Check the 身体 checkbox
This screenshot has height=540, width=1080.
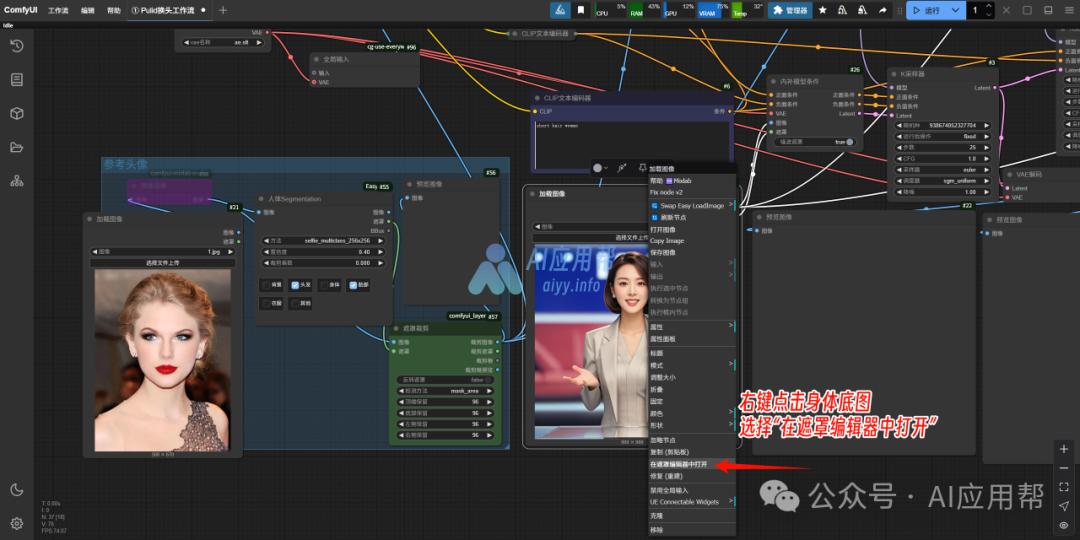pyautogui.click(x=324, y=285)
